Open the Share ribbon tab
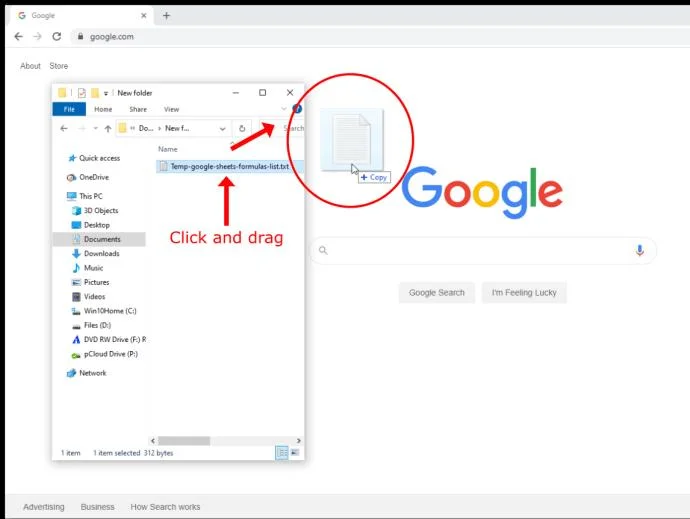 (x=138, y=109)
